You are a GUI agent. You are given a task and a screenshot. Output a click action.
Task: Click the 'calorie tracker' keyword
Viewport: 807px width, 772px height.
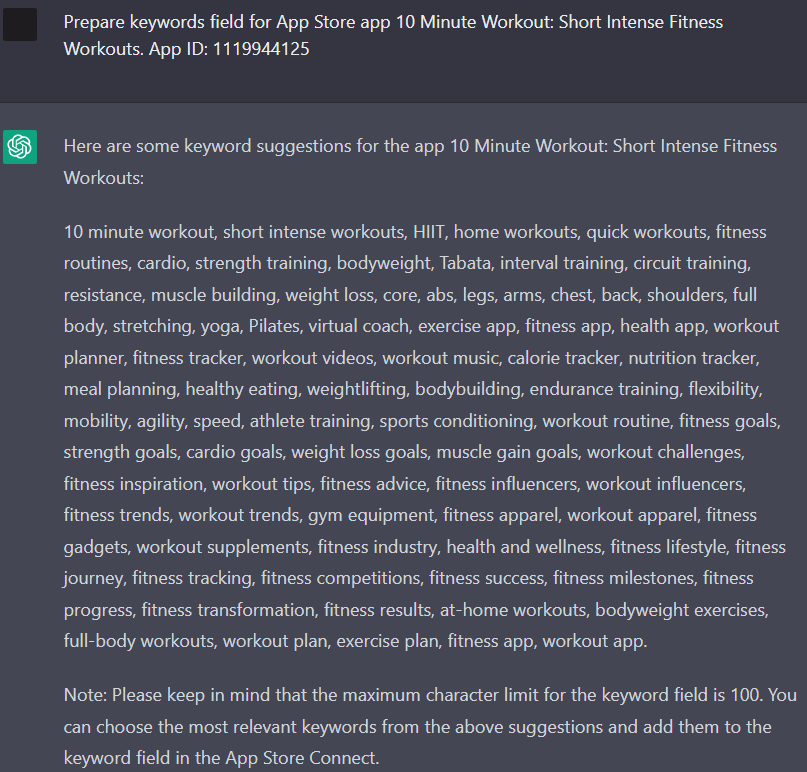[563, 358]
